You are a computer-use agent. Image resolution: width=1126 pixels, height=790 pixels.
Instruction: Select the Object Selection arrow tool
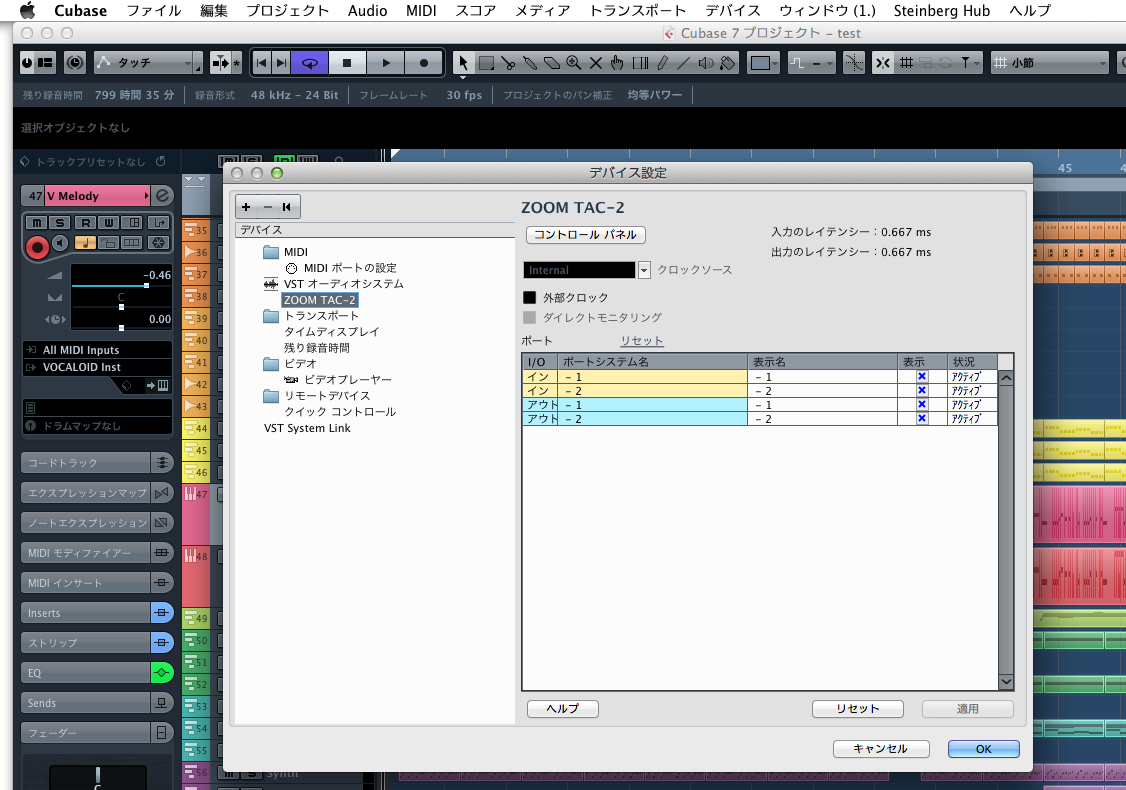463,63
